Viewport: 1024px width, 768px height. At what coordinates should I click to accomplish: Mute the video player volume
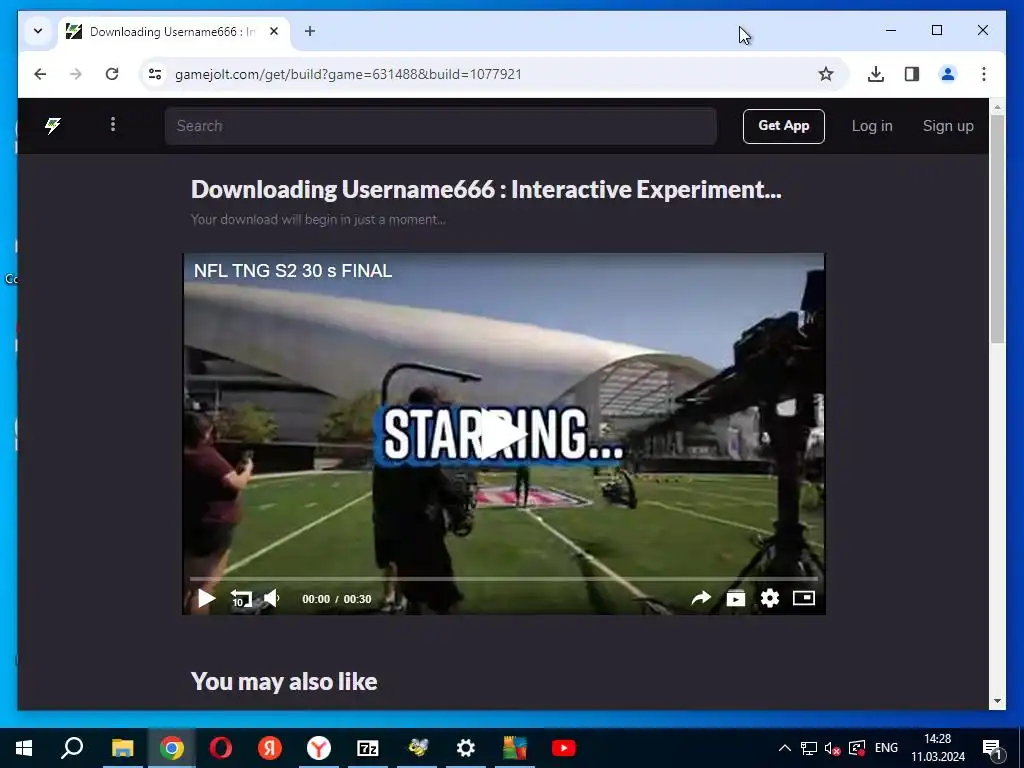click(272, 598)
